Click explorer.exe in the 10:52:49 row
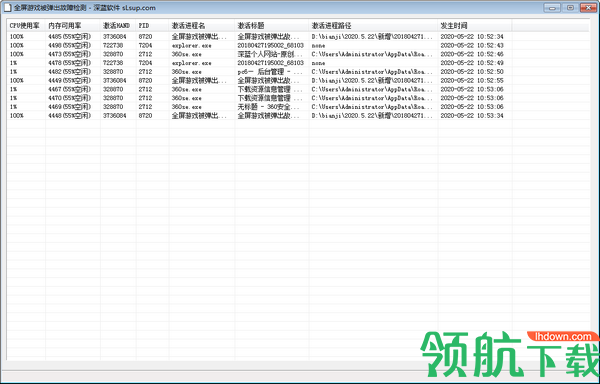This screenshot has width=600, height=384. click(191, 63)
